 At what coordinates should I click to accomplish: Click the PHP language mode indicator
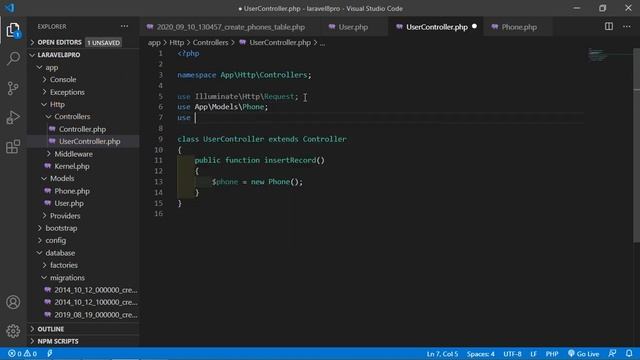click(552, 354)
